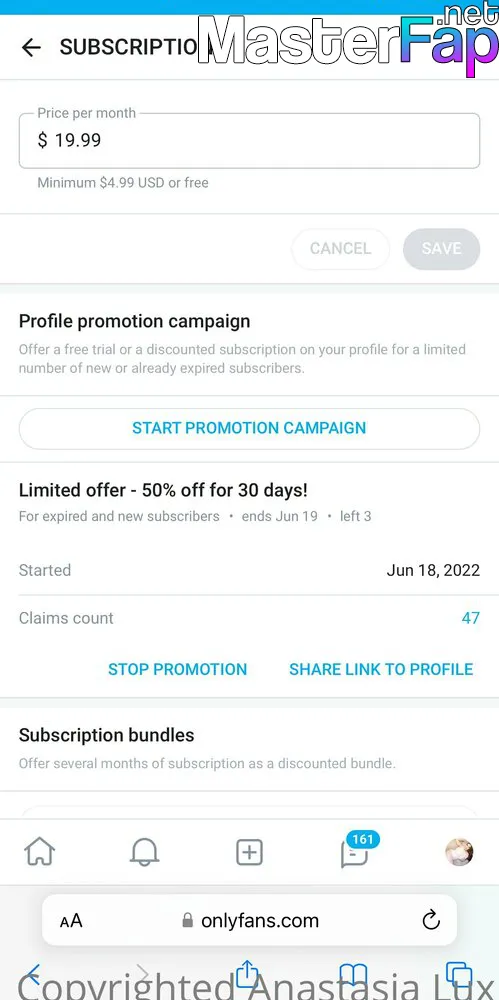499x1000 pixels.
Task: Open the profile avatar in bottom bar
Action: [459, 852]
